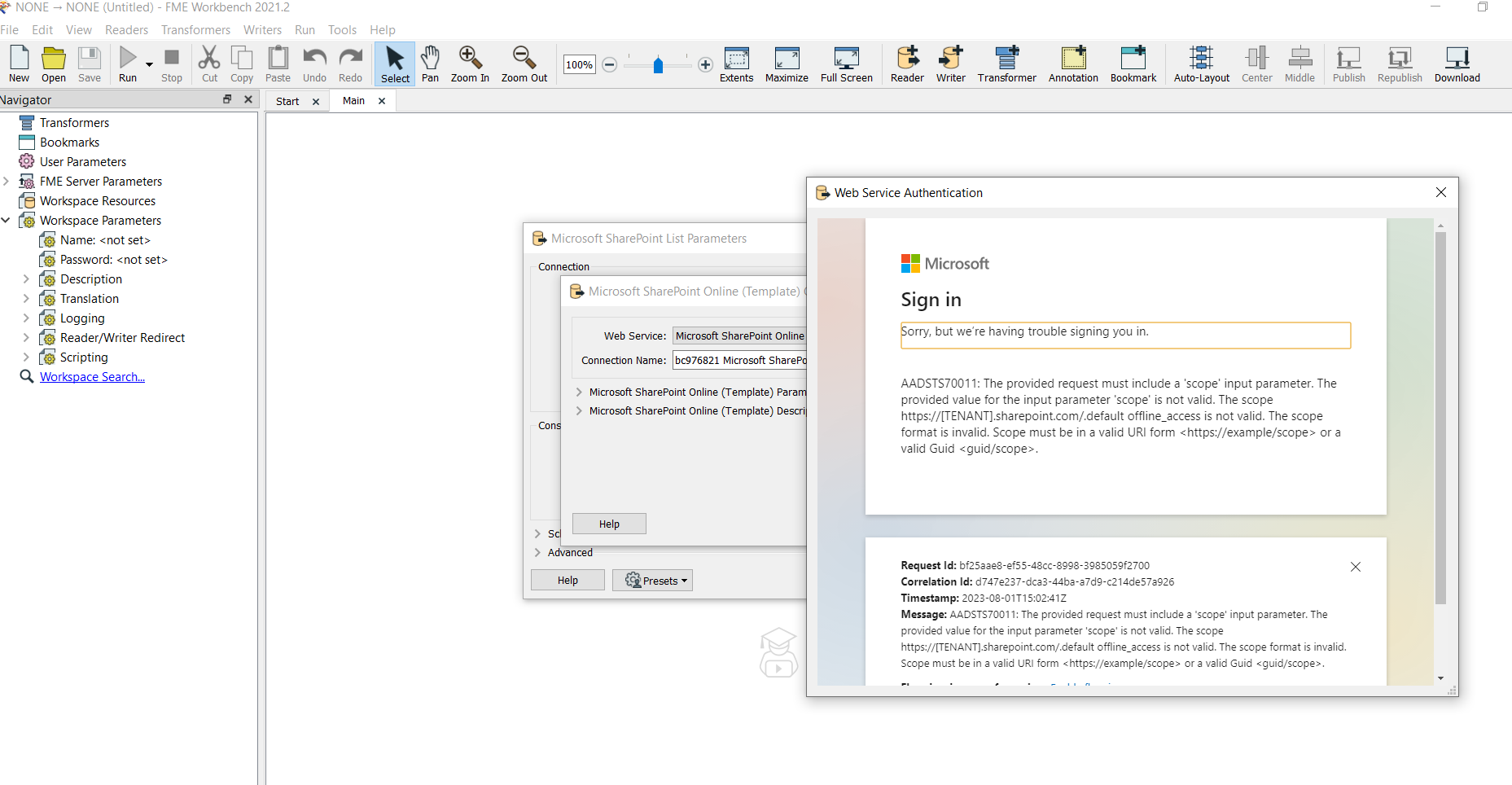The image size is (1512, 785).
Task: Select Password: <not set> parameter
Action: tap(113, 260)
